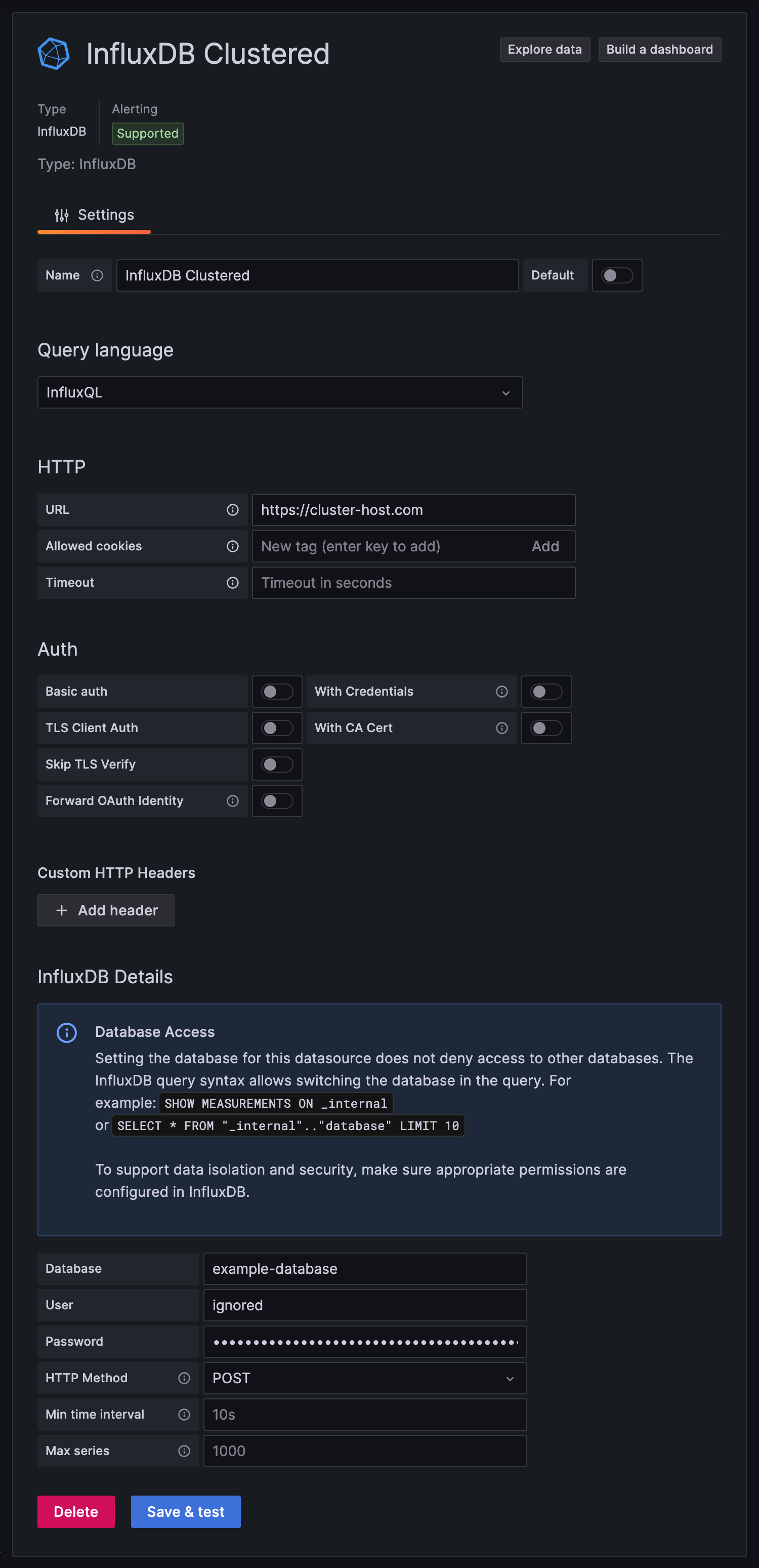
Task: Enable the Basic auth toggle
Action: [x=277, y=692]
